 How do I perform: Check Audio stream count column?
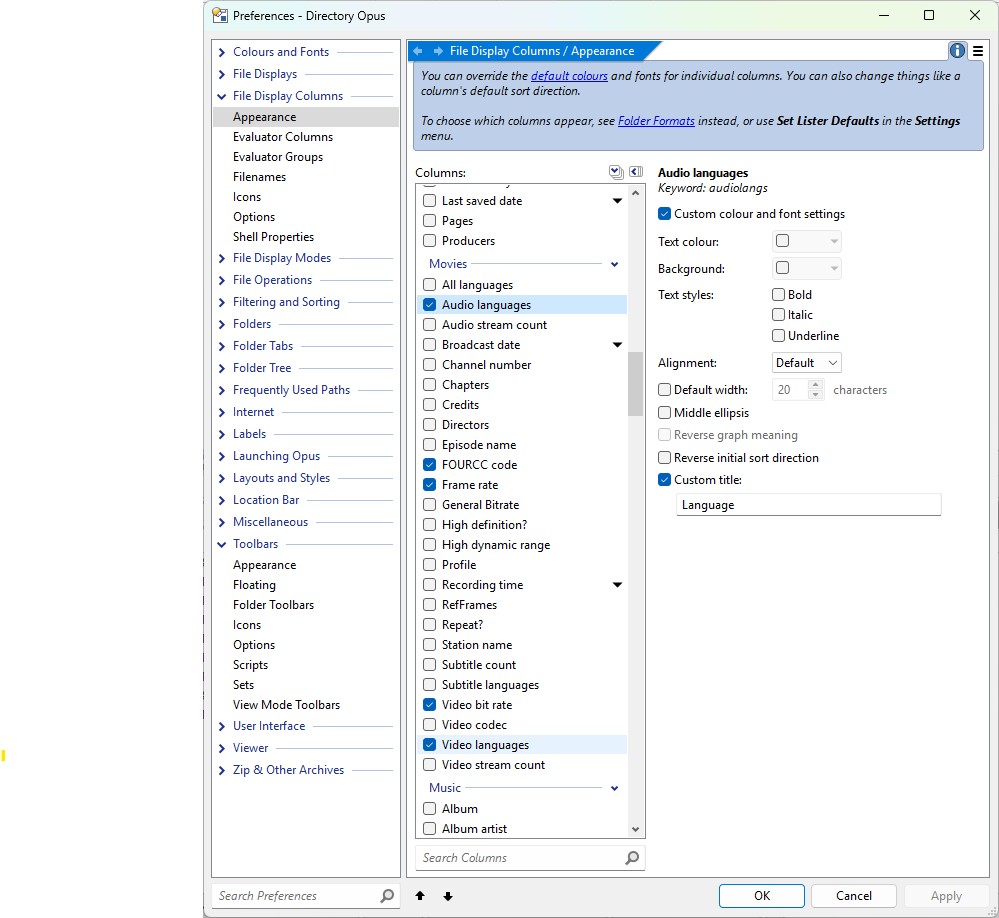430,324
